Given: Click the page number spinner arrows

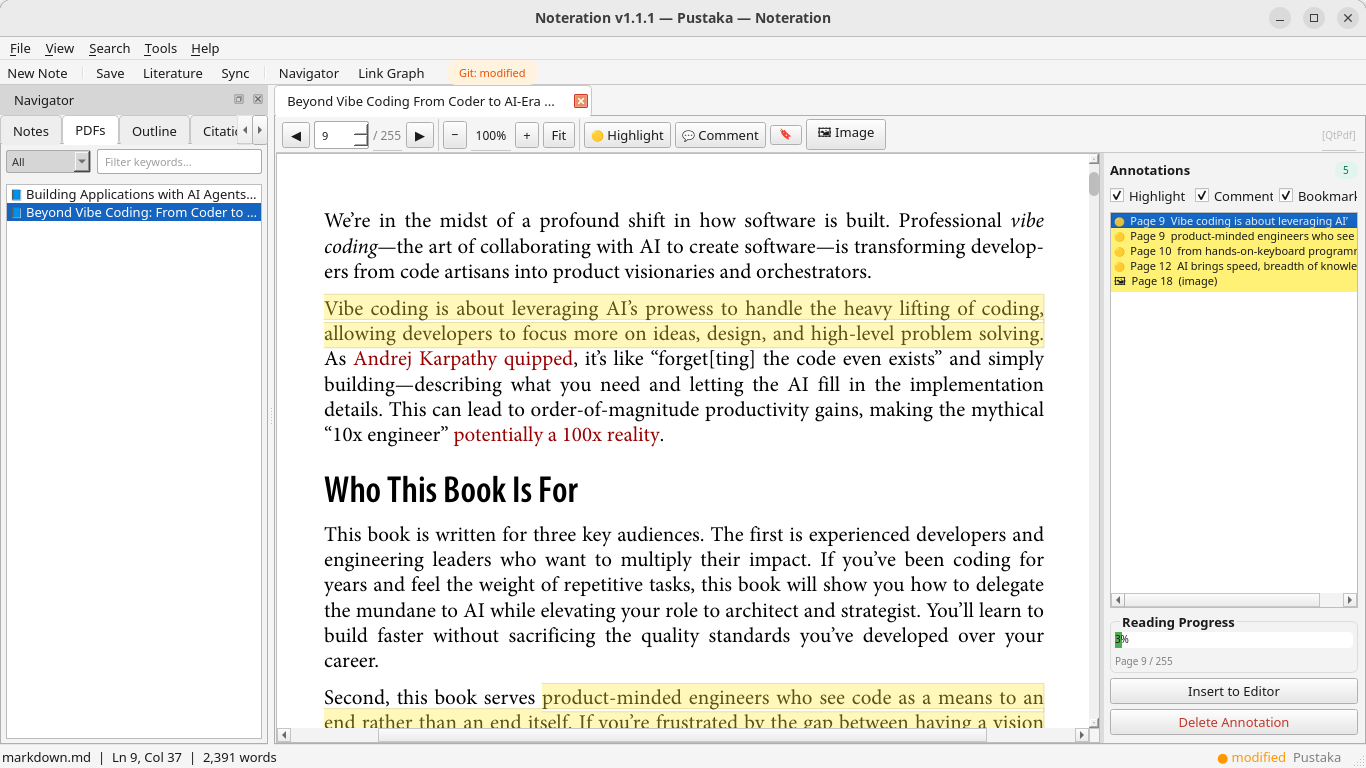Looking at the screenshot, I should coord(361,136).
